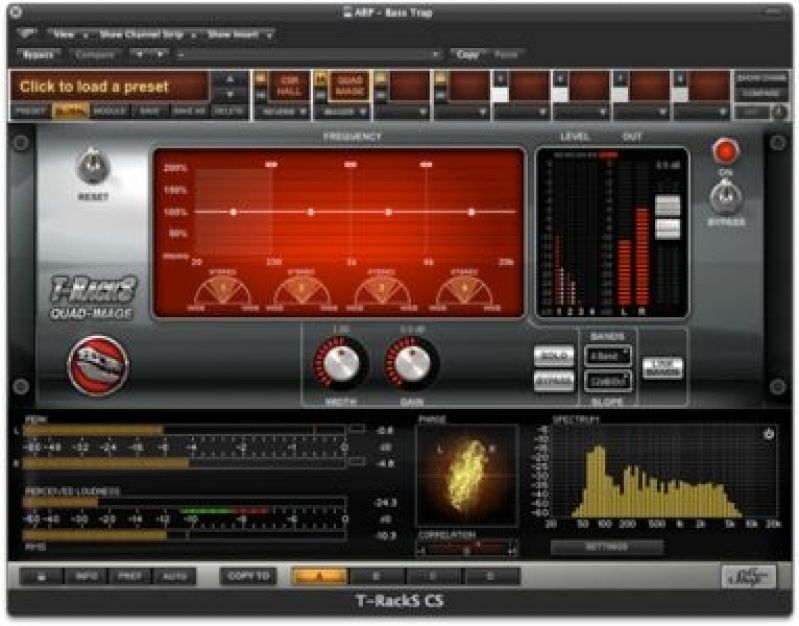Select the PRESET tab
The width and height of the screenshot is (799, 626).
click(31, 111)
